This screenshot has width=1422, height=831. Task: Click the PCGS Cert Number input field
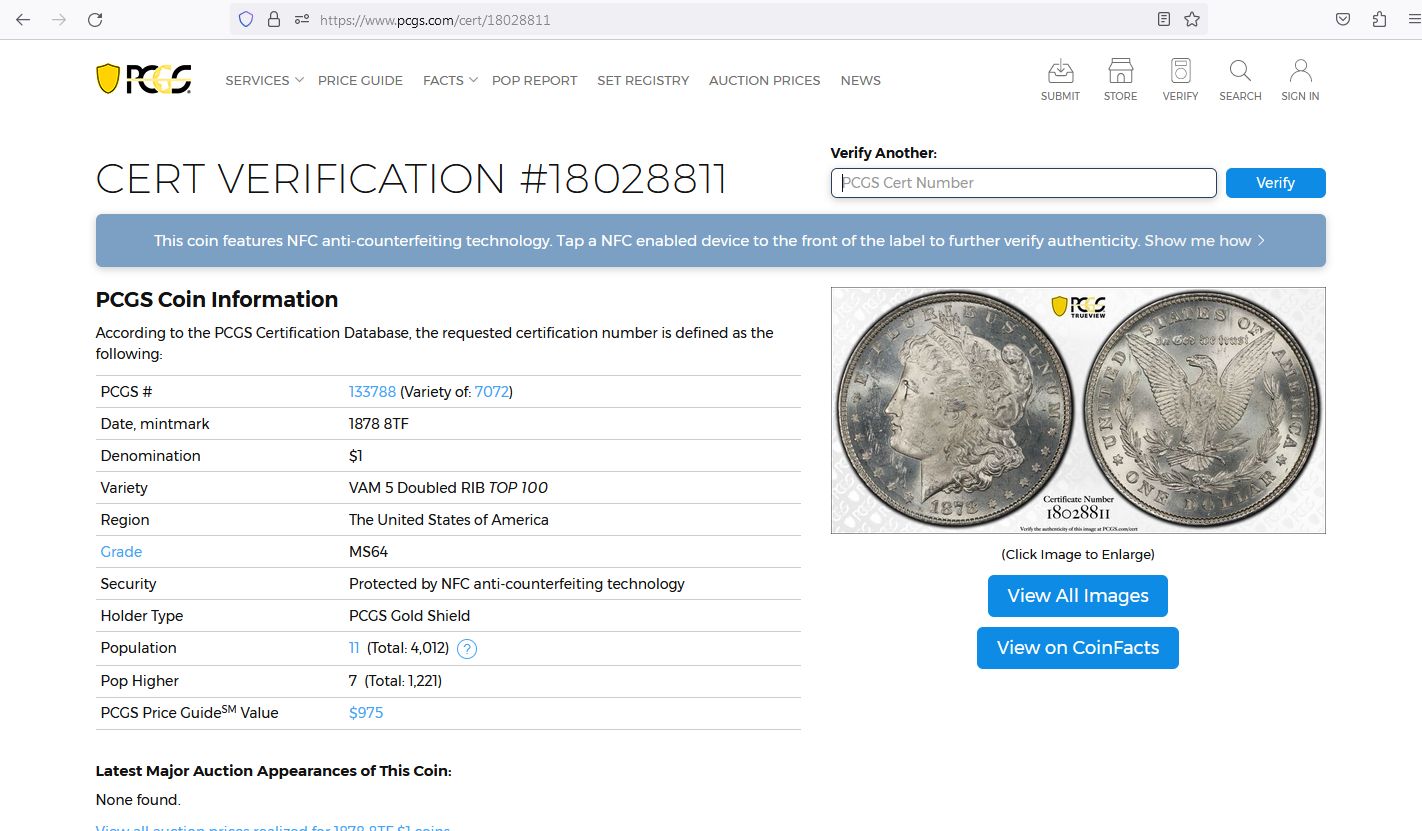(1023, 183)
